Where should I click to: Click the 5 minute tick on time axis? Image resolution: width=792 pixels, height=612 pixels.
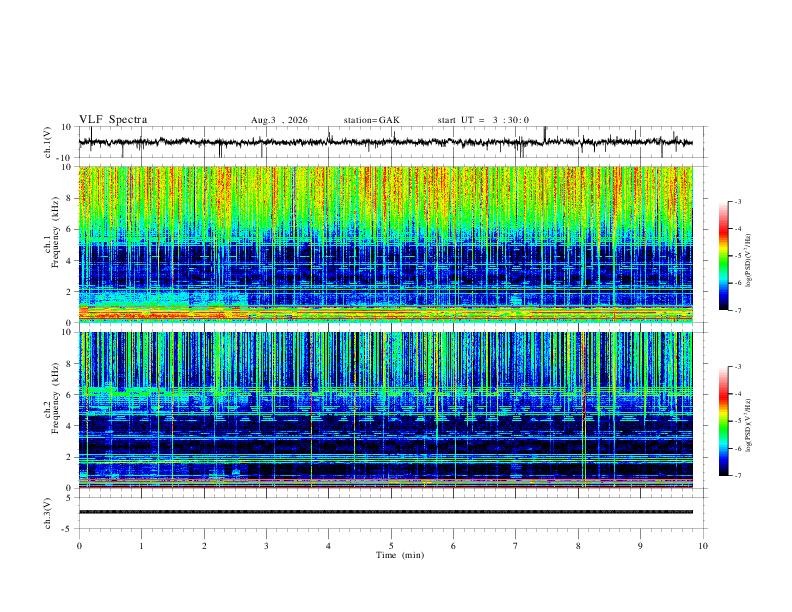point(391,546)
